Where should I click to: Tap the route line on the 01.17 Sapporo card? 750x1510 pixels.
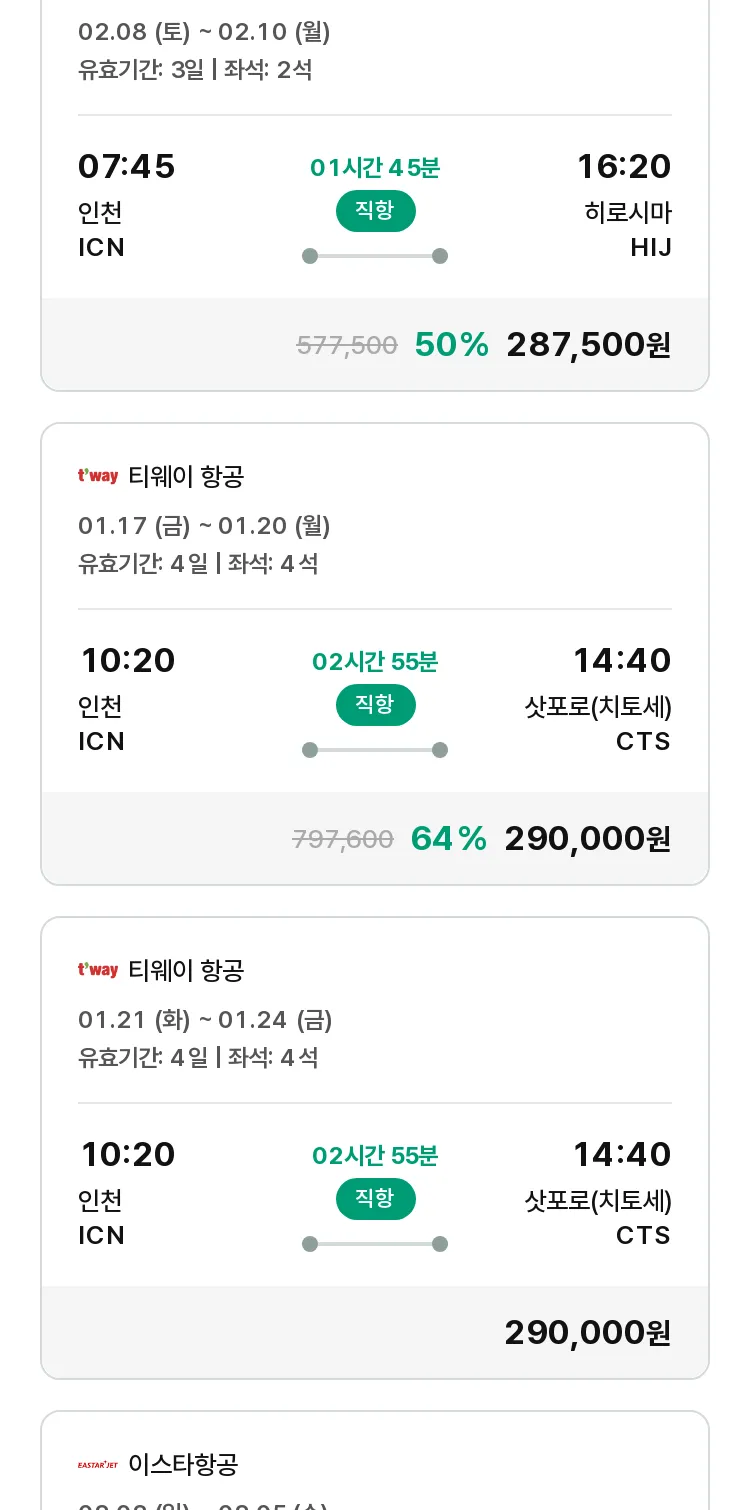(375, 750)
